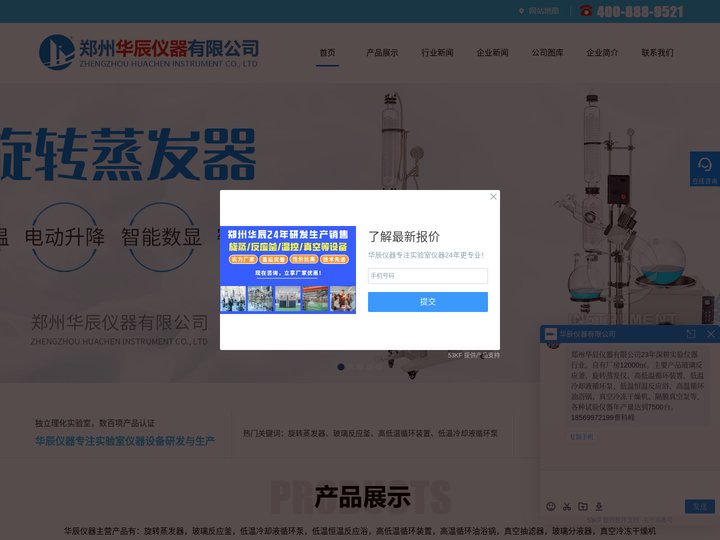Select the first carousel indicator dot
Viewport: 720px width, 540px height.
coord(341,367)
